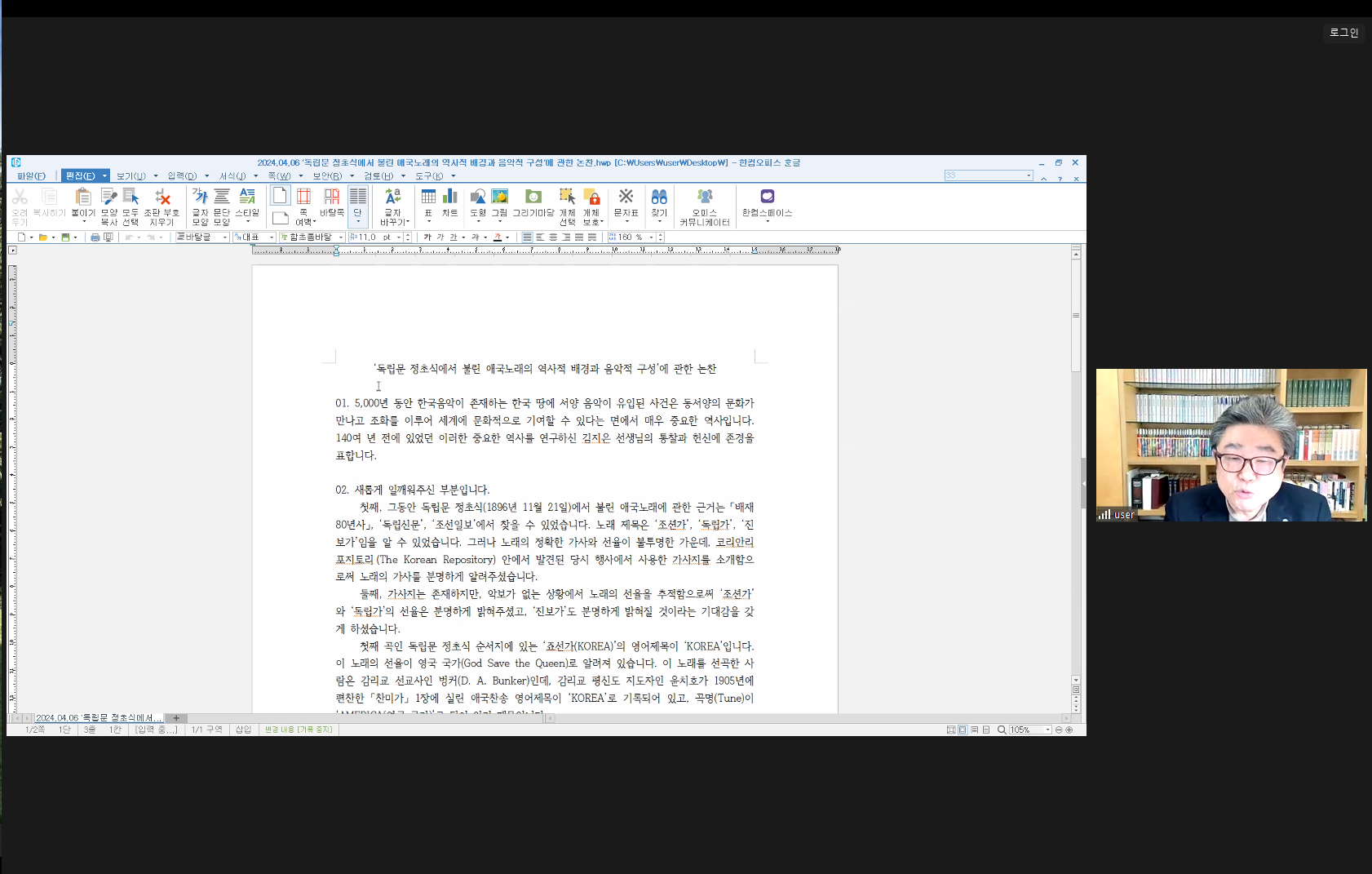Click the 로그인 button at top right
Image resolution: width=1372 pixels, height=874 pixels.
coord(1343,33)
